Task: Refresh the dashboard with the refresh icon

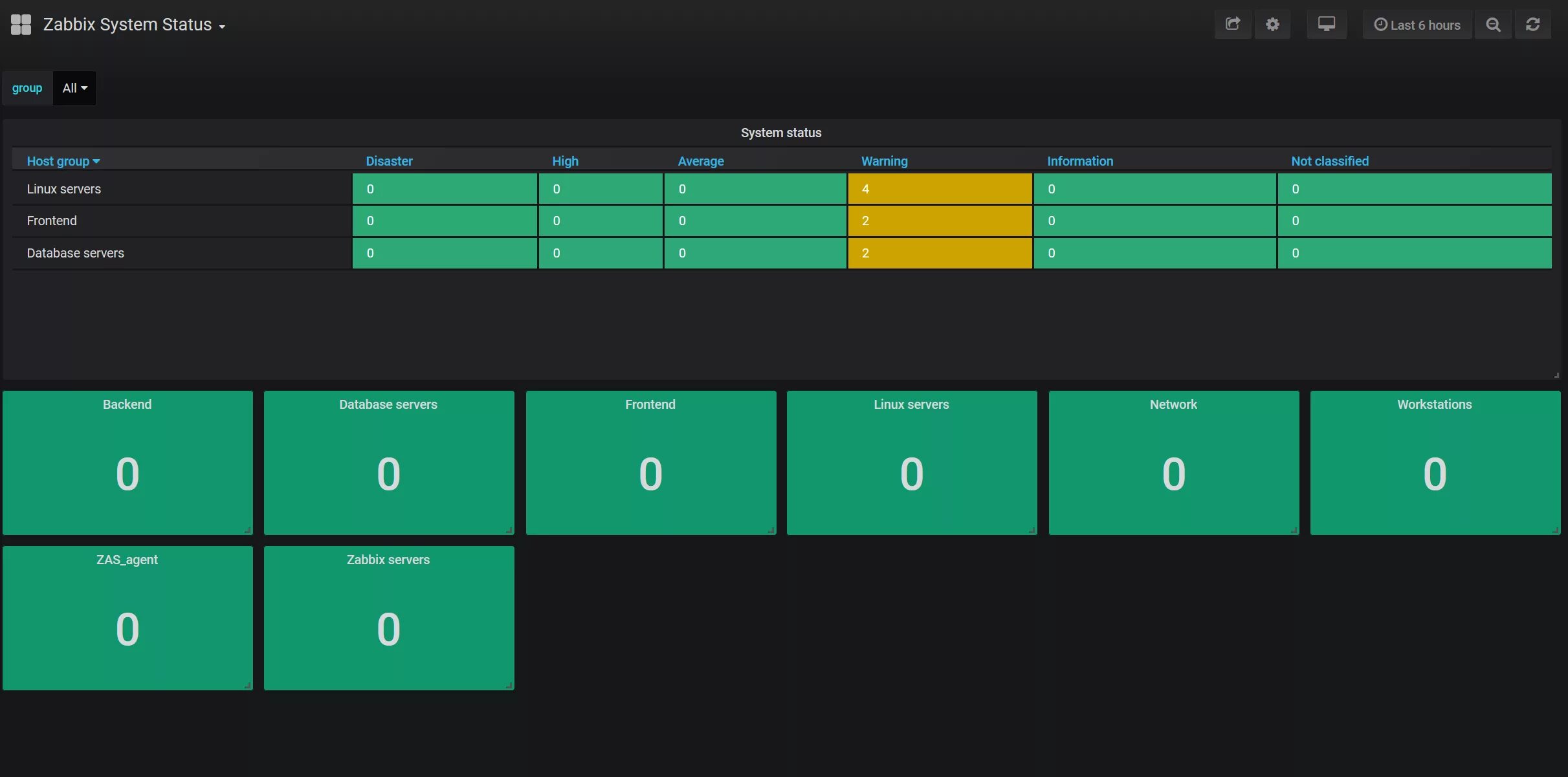Action: pos(1532,25)
